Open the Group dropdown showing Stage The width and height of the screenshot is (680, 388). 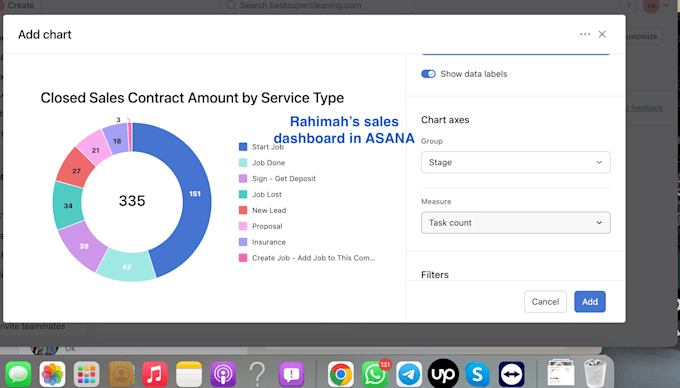(516, 162)
